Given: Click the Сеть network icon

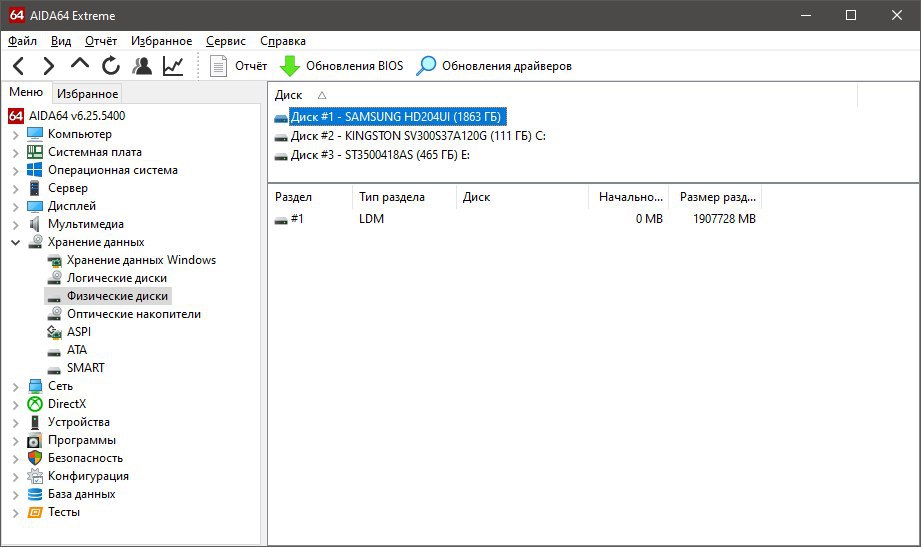Looking at the screenshot, I should tap(35, 386).
